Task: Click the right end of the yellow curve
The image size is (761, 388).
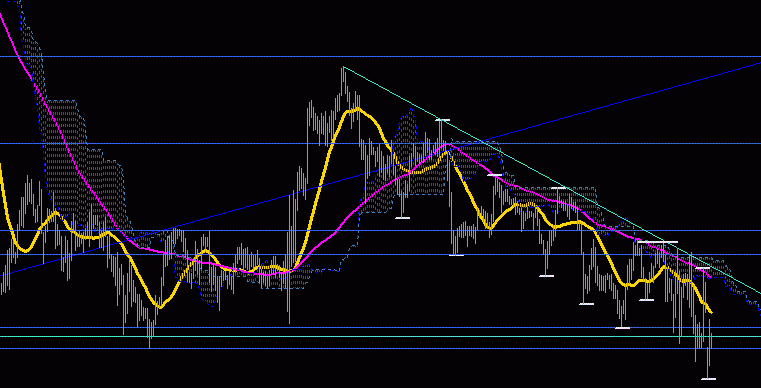Action: tap(711, 312)
